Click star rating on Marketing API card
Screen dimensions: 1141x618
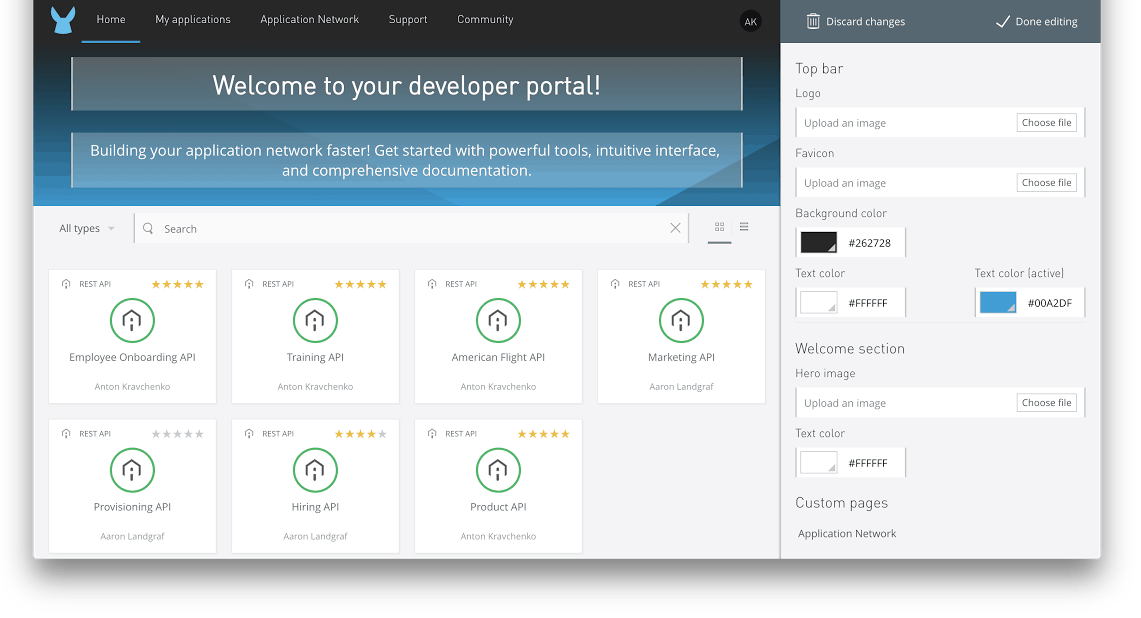pos(726,284)
